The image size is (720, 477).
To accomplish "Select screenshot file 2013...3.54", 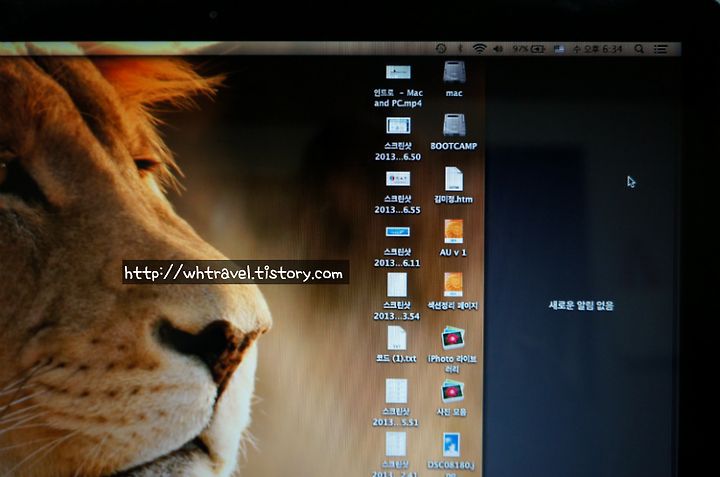I will point(397,285).
